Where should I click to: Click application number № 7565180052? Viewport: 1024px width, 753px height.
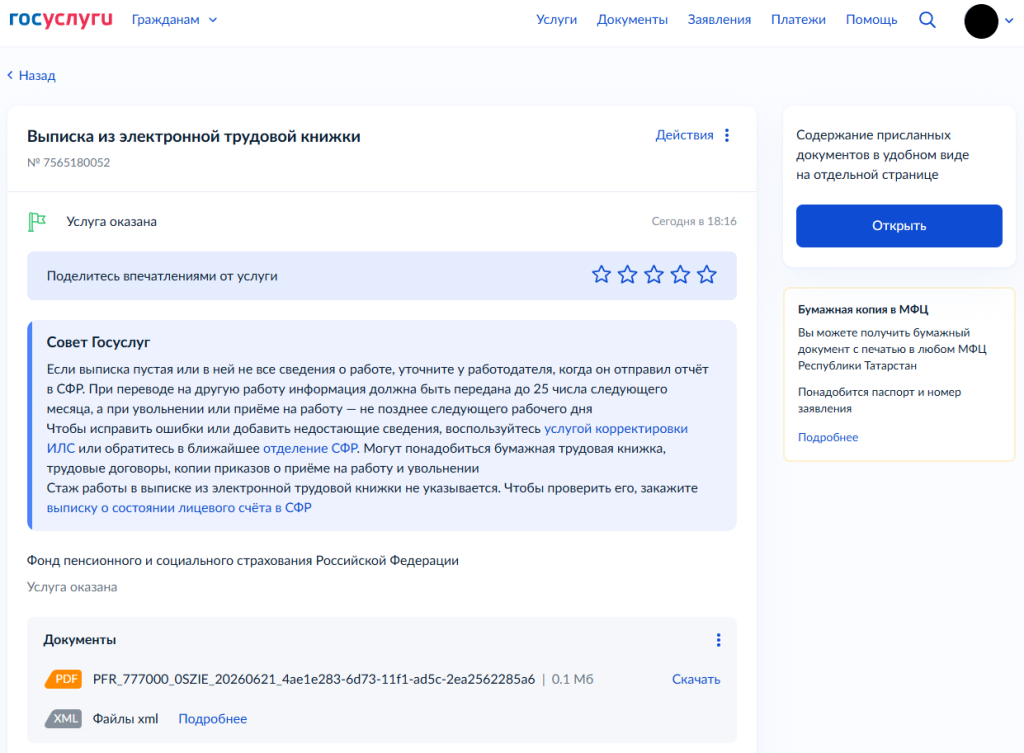click(x=69, y=163)
